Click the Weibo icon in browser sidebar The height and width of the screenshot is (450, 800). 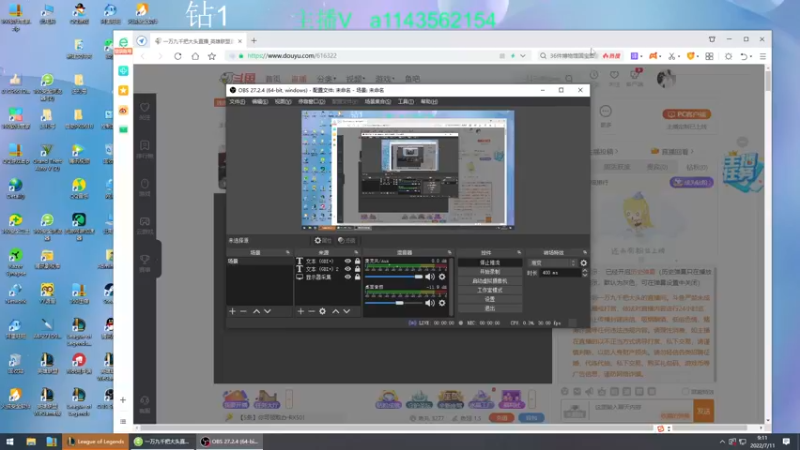[123, 110]
